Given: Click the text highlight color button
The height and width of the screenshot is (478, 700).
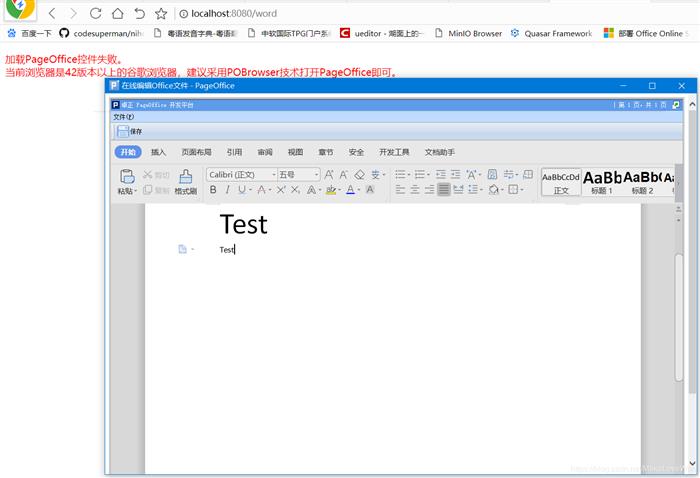Looking at the screenshot, I should pos(331,190).
